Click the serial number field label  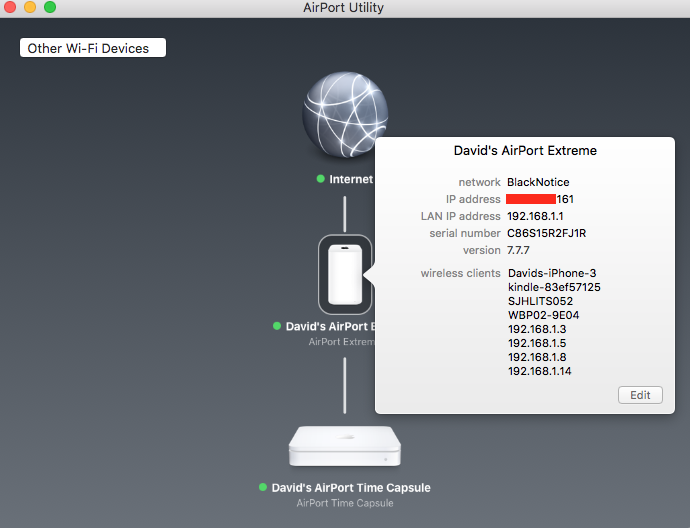coord(465,233)
